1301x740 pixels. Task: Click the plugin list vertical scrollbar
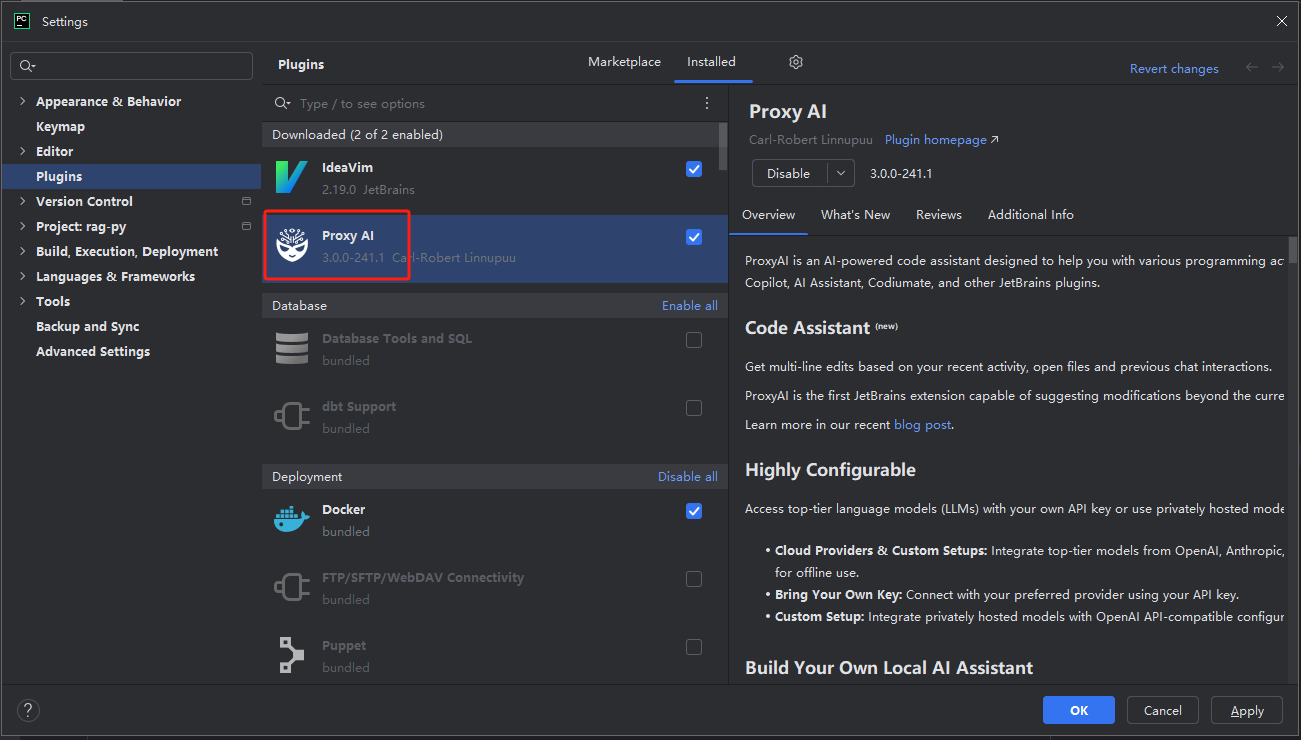tap(723, 147)
